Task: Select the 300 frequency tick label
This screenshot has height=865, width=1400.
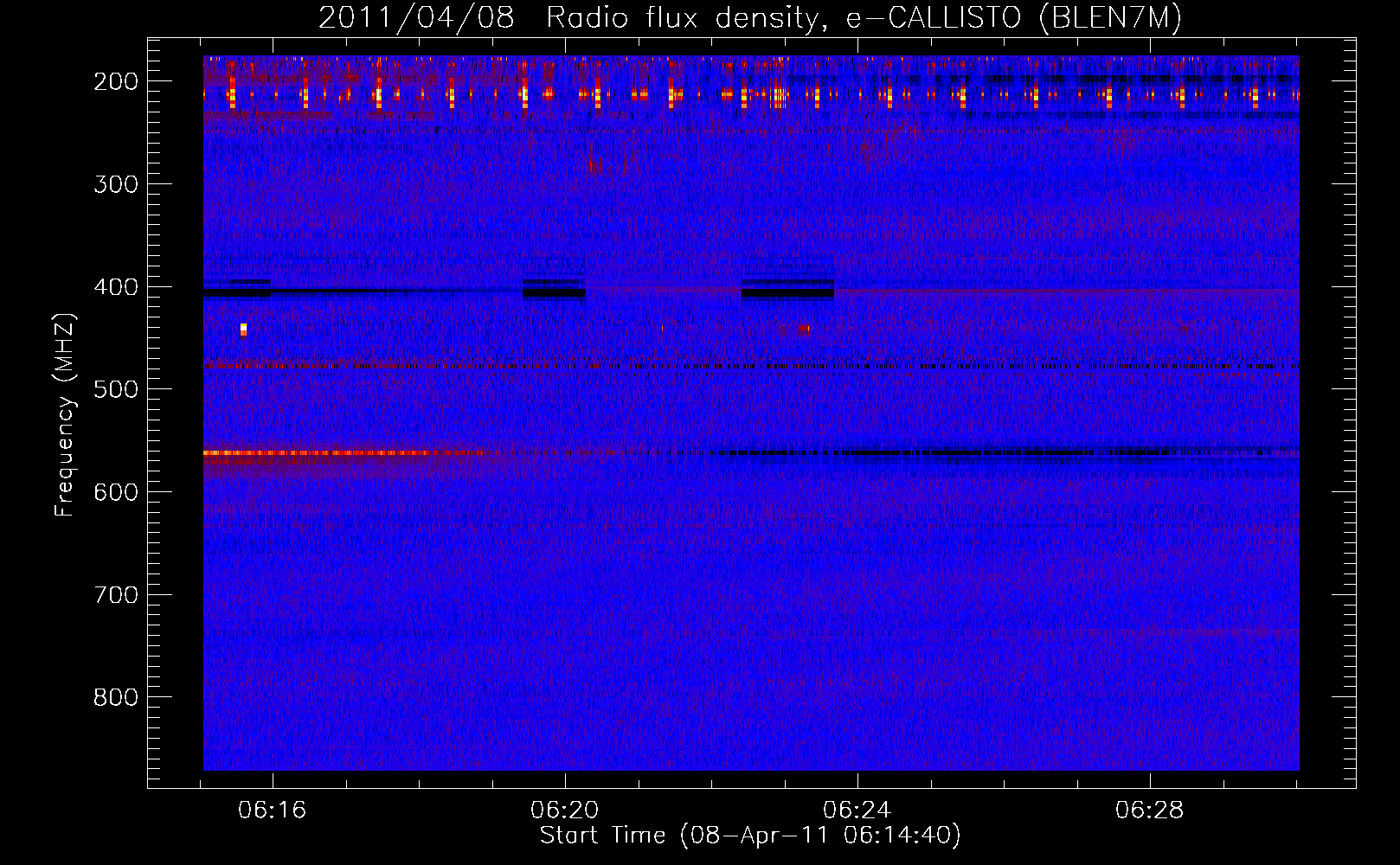Action: tap(116, 184)
